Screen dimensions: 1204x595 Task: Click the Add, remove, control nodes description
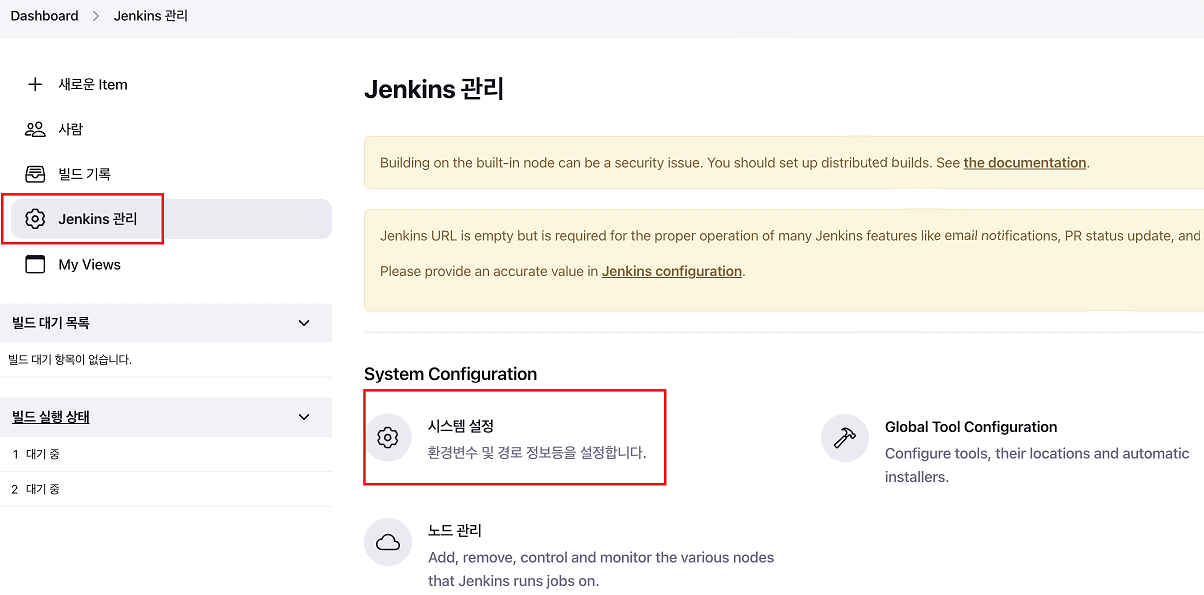click(601, 569)
